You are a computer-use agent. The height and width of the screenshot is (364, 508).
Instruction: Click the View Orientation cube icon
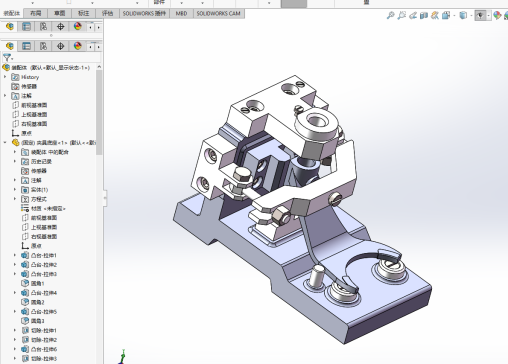coord(446,15)
